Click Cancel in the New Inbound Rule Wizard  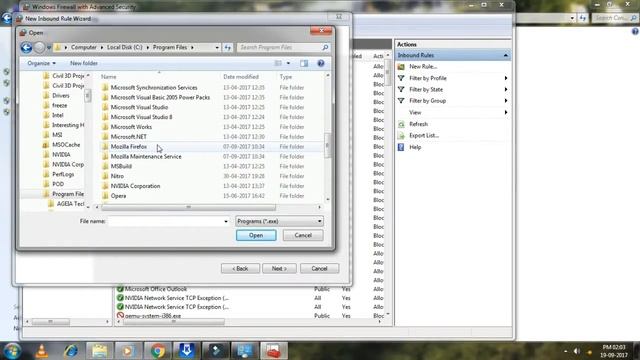[x=319, y=269]
